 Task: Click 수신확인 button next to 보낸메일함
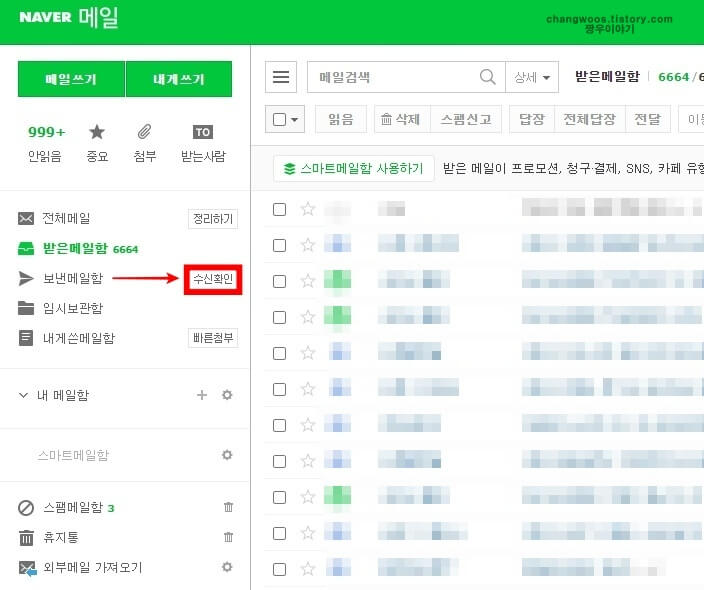pyautogui.click(x=213, y=279)
